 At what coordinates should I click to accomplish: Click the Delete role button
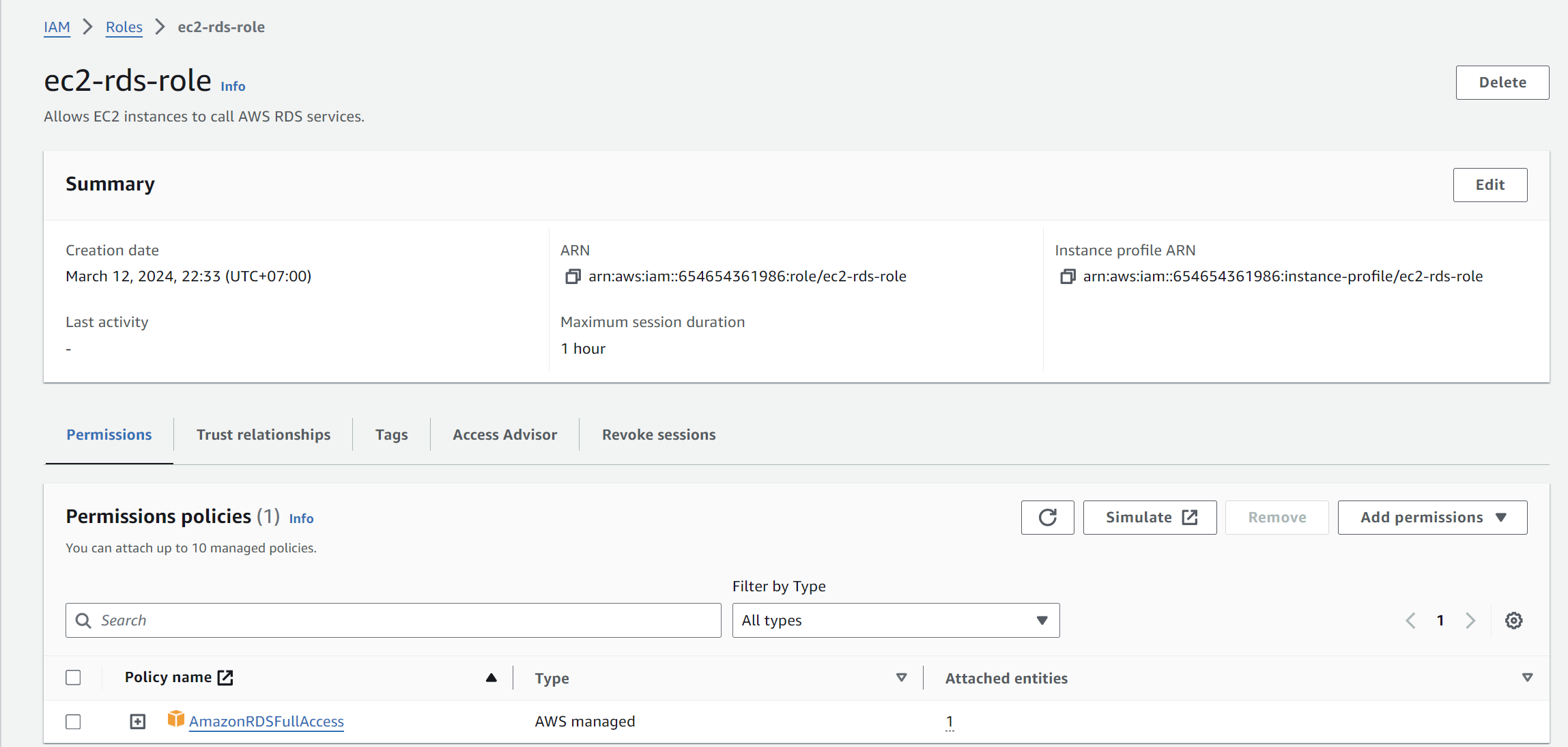click(x=1502, y=83)
